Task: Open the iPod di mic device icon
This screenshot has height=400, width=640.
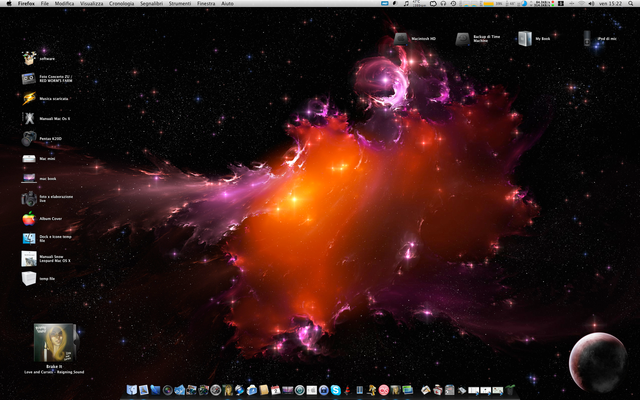Action: click(587, 39)
